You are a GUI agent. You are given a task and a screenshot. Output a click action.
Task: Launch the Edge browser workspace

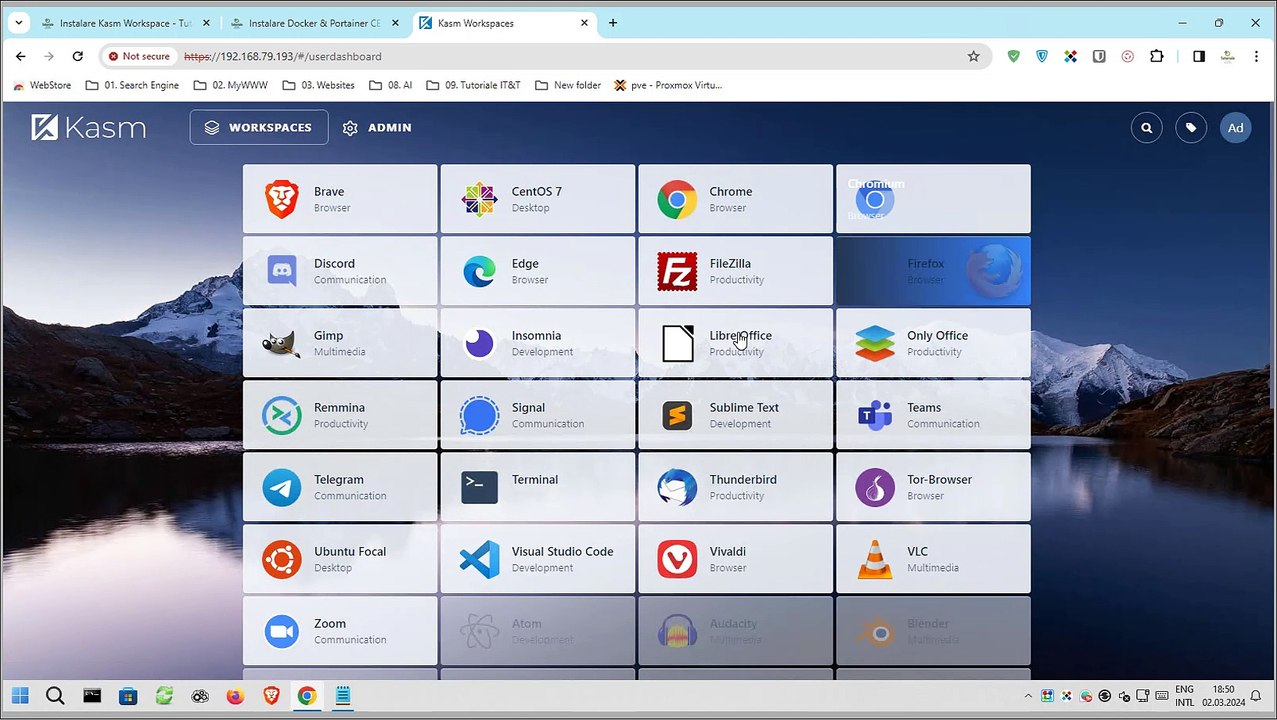pyautogui.click(x=538, y=271)
